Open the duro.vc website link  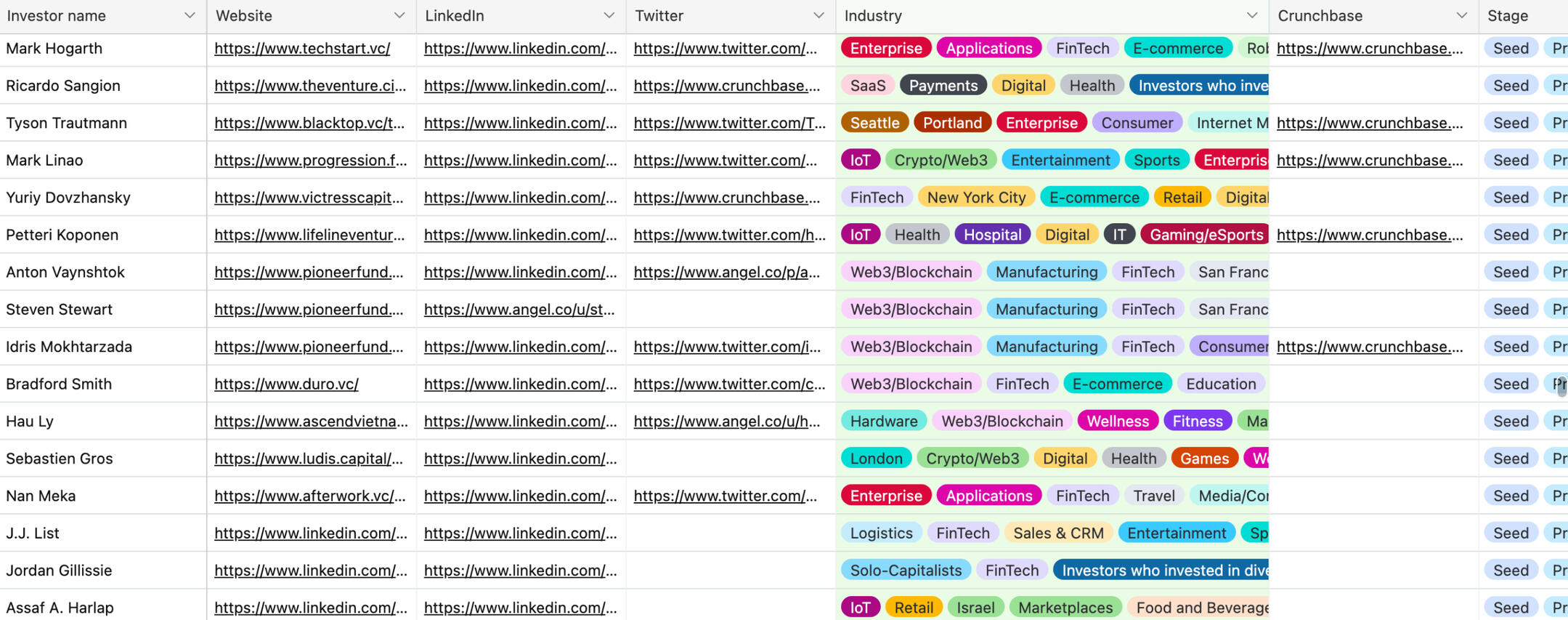286,384
